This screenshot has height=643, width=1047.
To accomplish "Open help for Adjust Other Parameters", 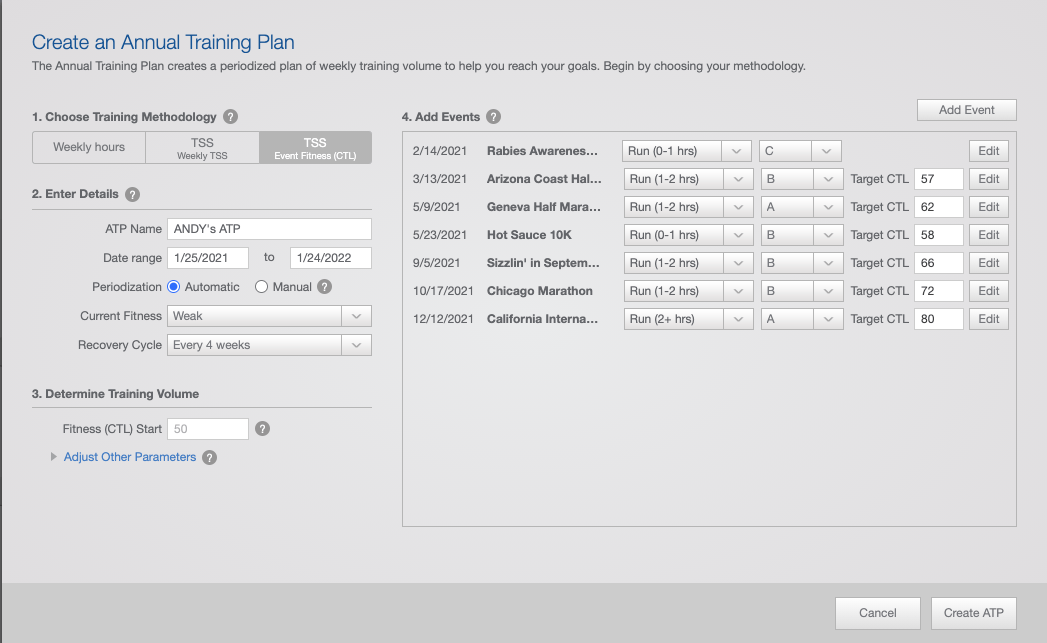I will pyautogui.click(x=208, y=457).
